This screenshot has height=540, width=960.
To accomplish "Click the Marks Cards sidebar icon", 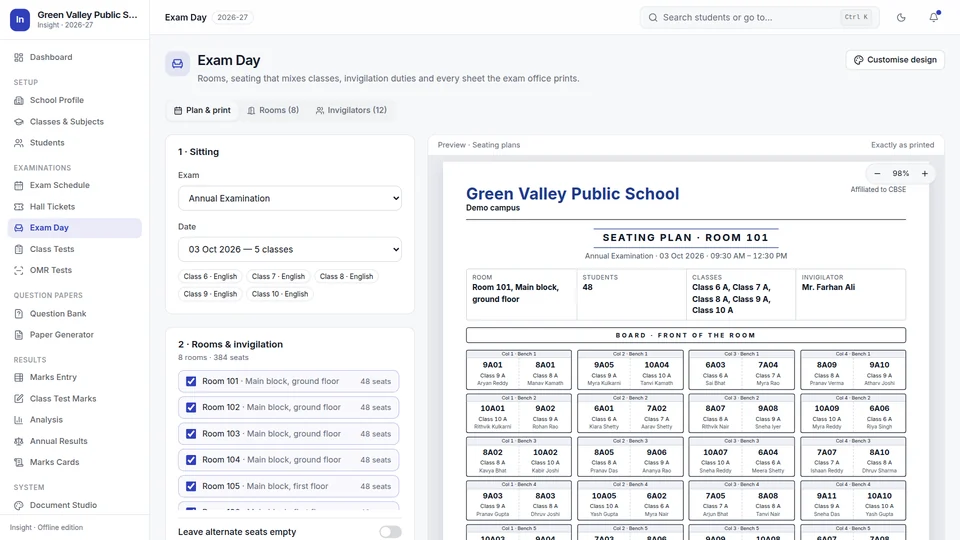I will click(19, 462).
